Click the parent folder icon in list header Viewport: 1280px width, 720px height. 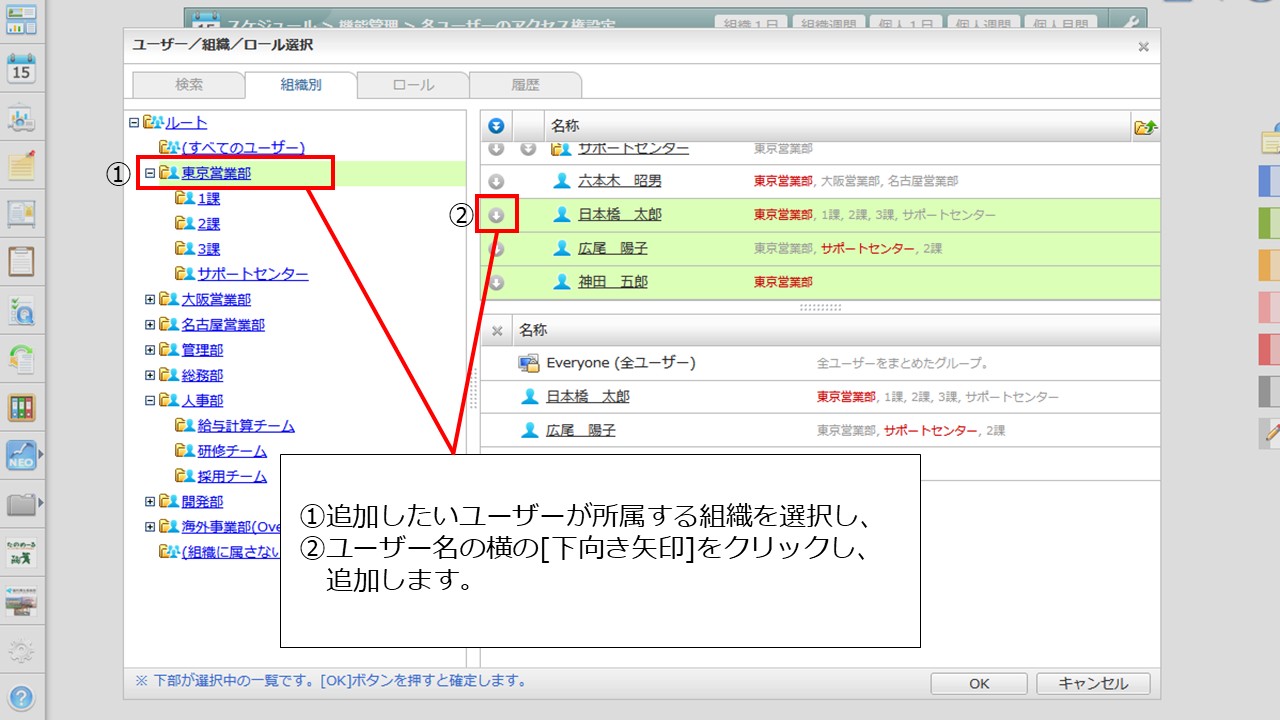coord(1145,126)
